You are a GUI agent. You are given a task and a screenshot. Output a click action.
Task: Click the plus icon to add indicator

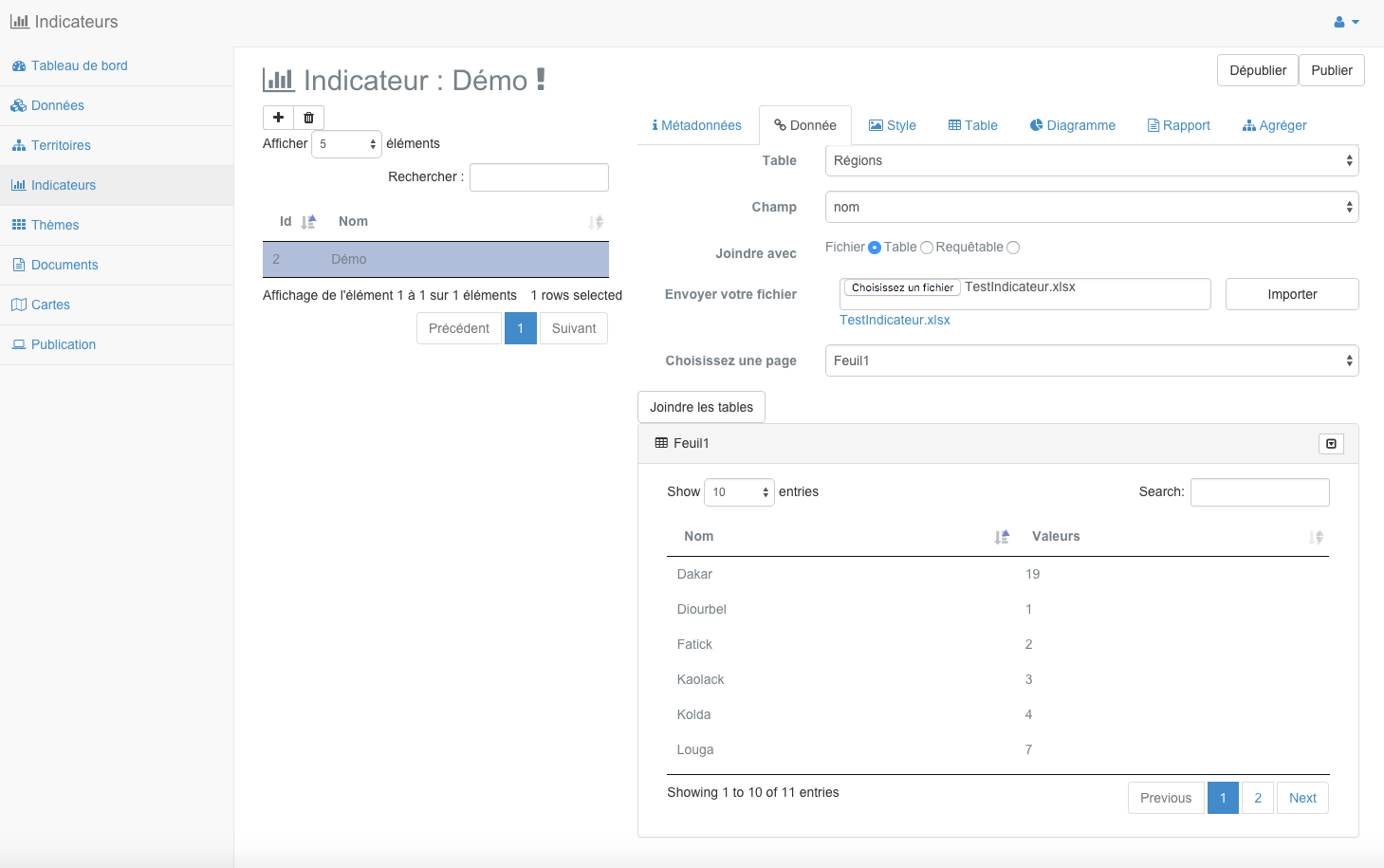coord(278,118)
